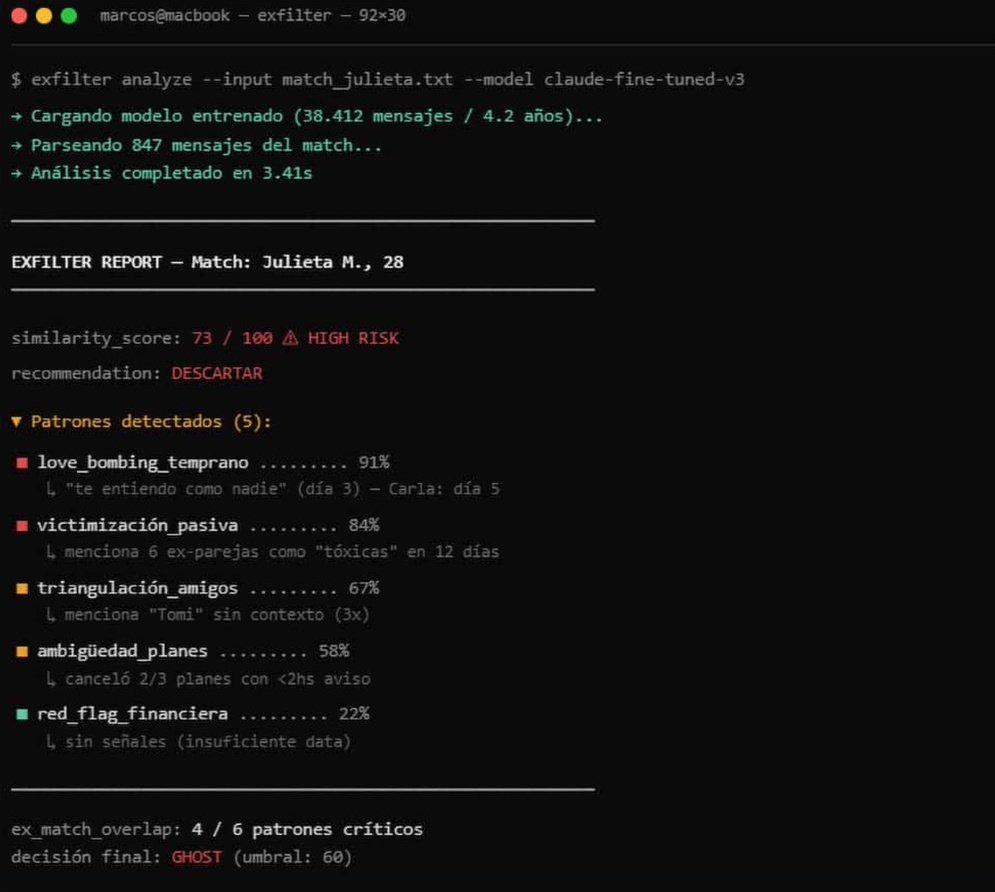Click the '73 / 100' score value
The height and width of the screenshot is (892, 995).
(x=232, y=338)
